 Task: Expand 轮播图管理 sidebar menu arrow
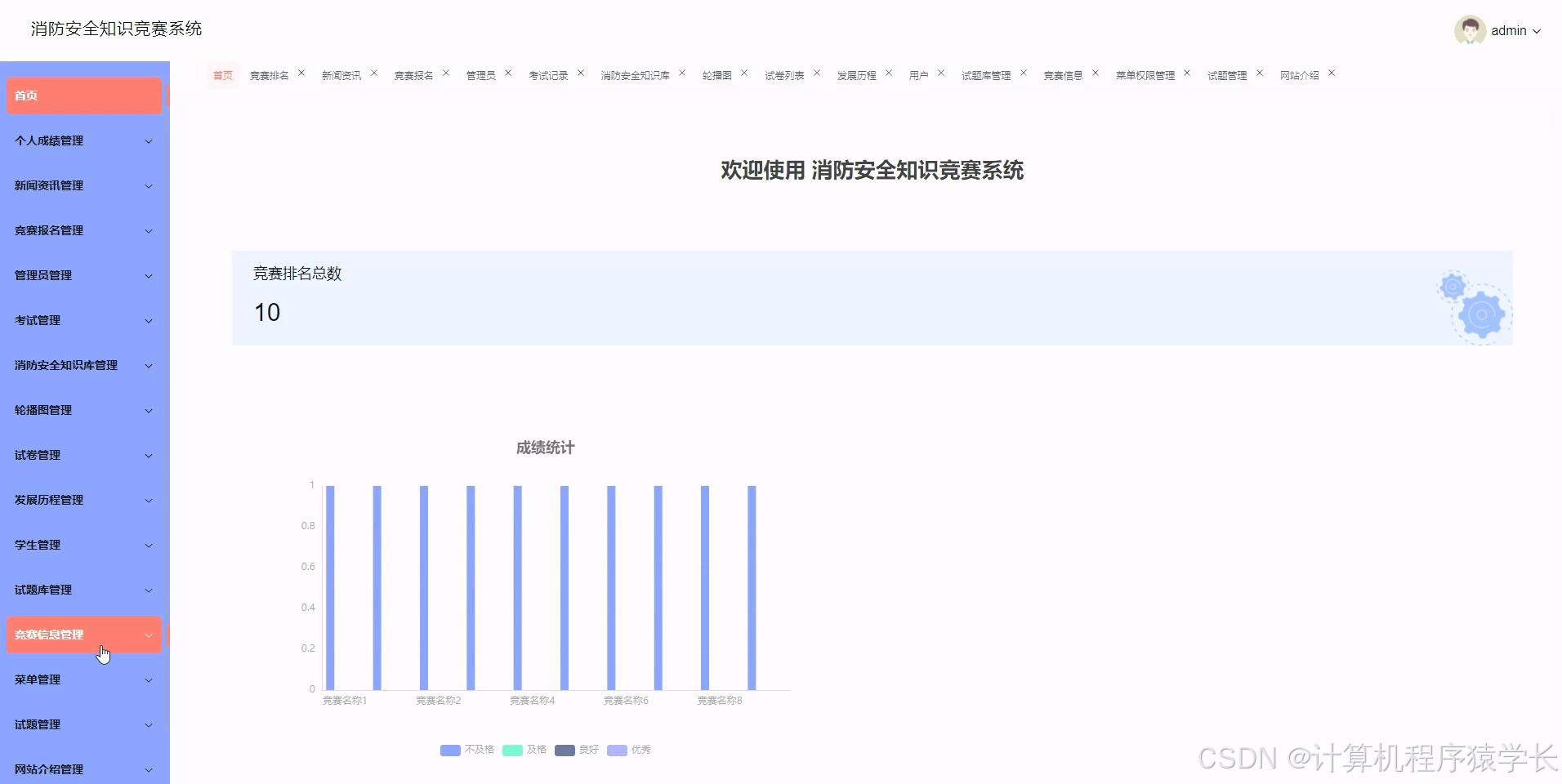coord(149,411)
